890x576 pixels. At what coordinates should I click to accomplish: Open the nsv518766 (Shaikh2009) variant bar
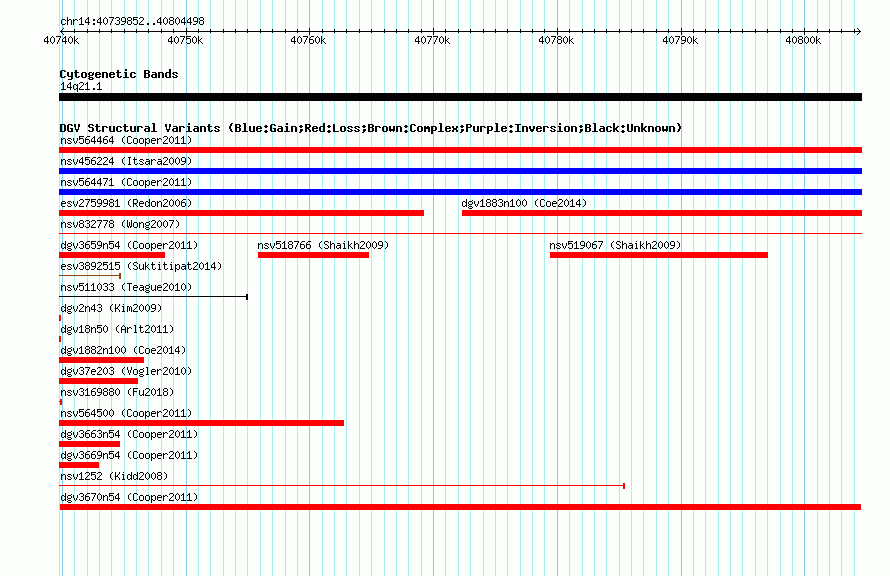[313, 255]
